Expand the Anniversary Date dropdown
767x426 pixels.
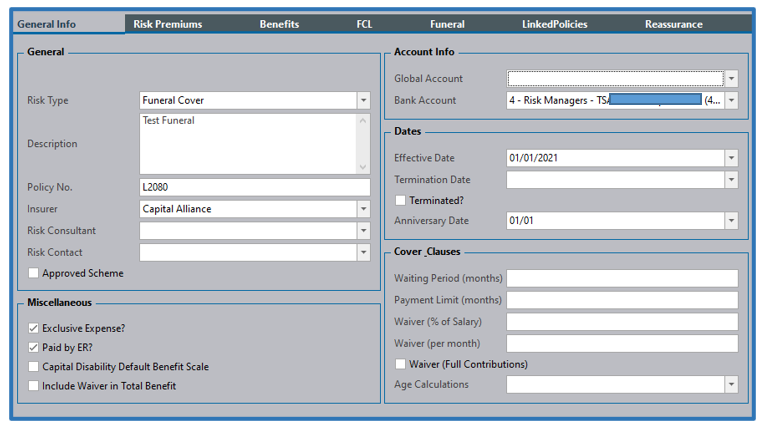click(x=731, y=221)
